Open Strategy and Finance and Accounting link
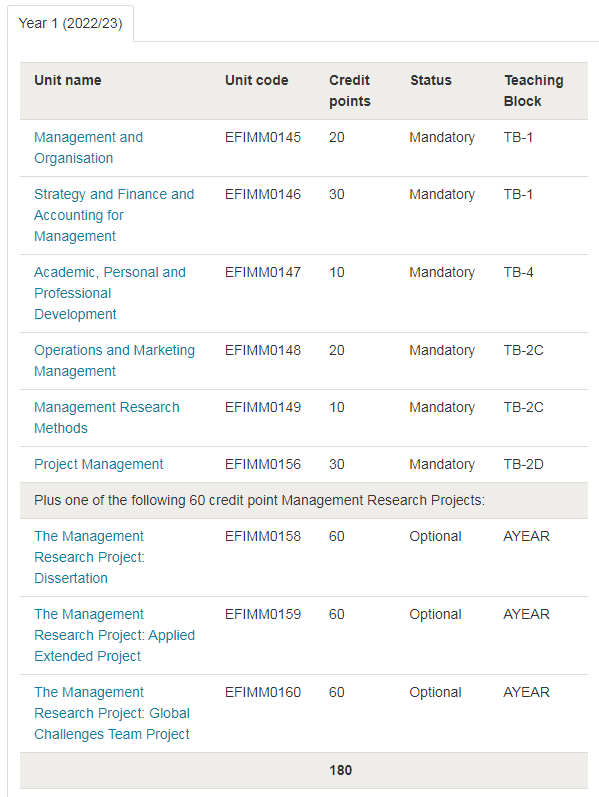 pyautogui.click(x=114, y=215)
